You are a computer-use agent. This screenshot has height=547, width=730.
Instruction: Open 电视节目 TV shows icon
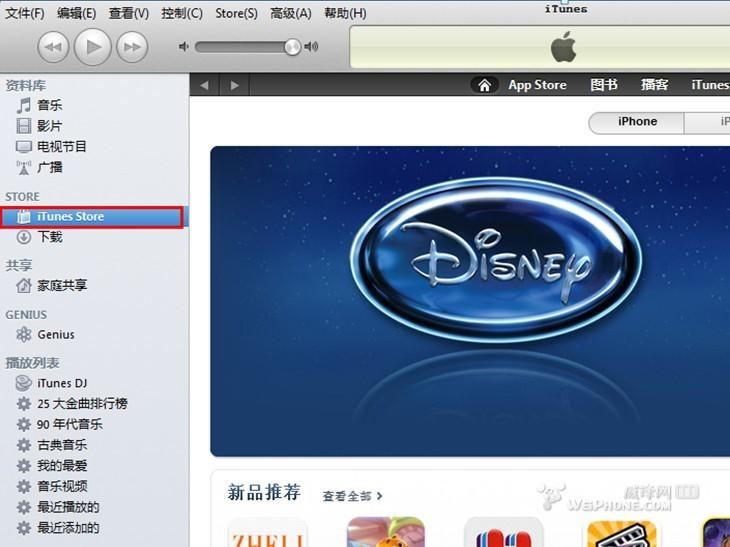(x=24, y=147)
